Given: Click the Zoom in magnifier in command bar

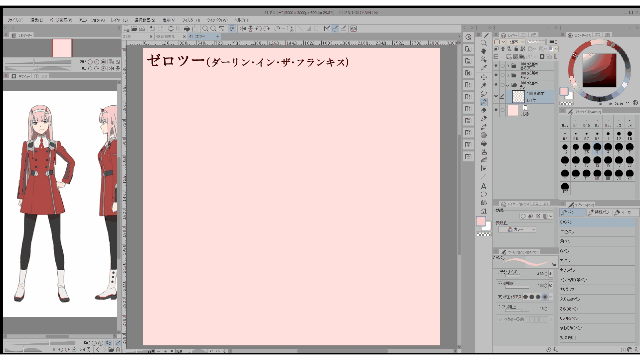Looking at the screenshot, I should tap(205, 29).
